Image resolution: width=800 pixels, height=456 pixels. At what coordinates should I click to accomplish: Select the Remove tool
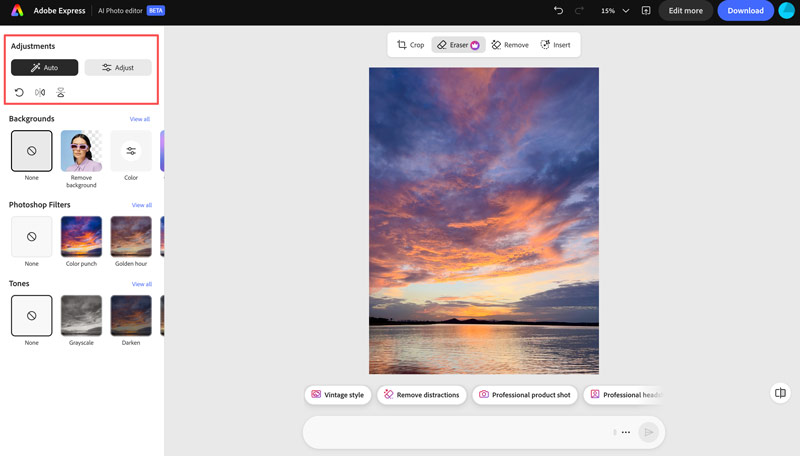(510, 45)
